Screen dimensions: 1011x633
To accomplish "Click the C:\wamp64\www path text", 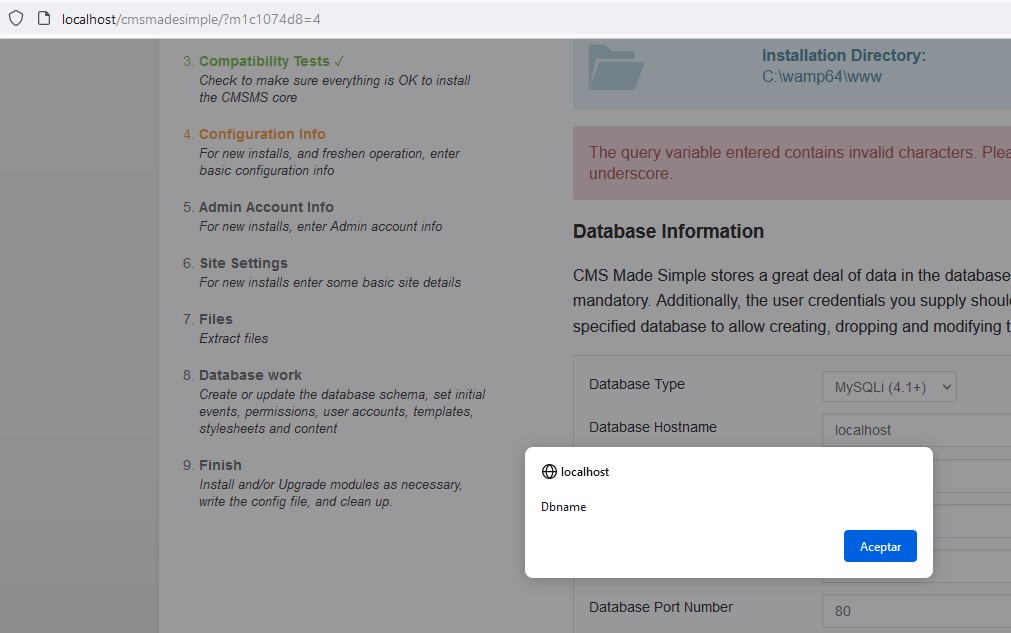I will [x=821, y=77].
